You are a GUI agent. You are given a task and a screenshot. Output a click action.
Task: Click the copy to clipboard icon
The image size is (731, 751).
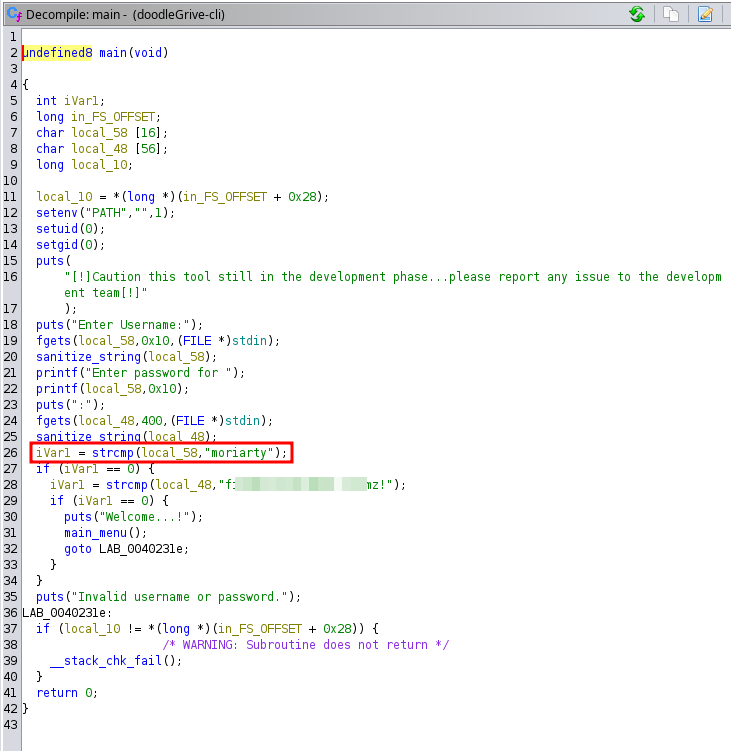point(671,14)
